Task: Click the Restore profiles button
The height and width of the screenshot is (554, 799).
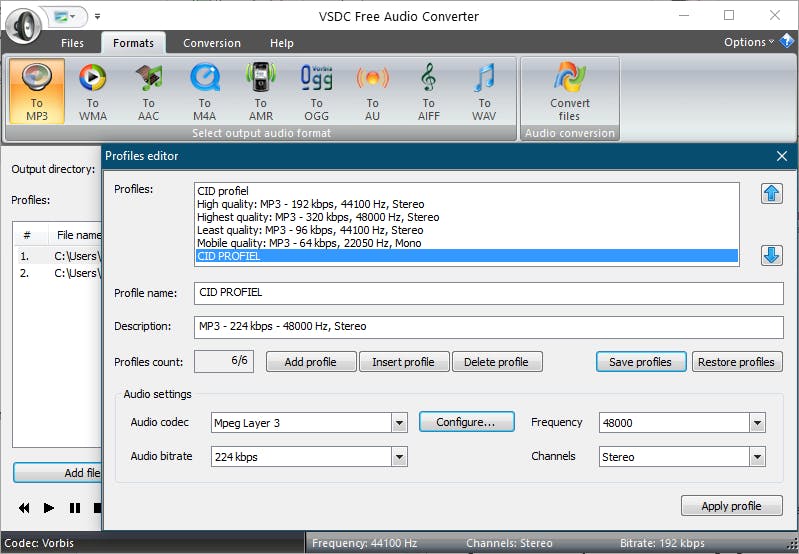Action: pyautogui.click(x=736, y=362)
